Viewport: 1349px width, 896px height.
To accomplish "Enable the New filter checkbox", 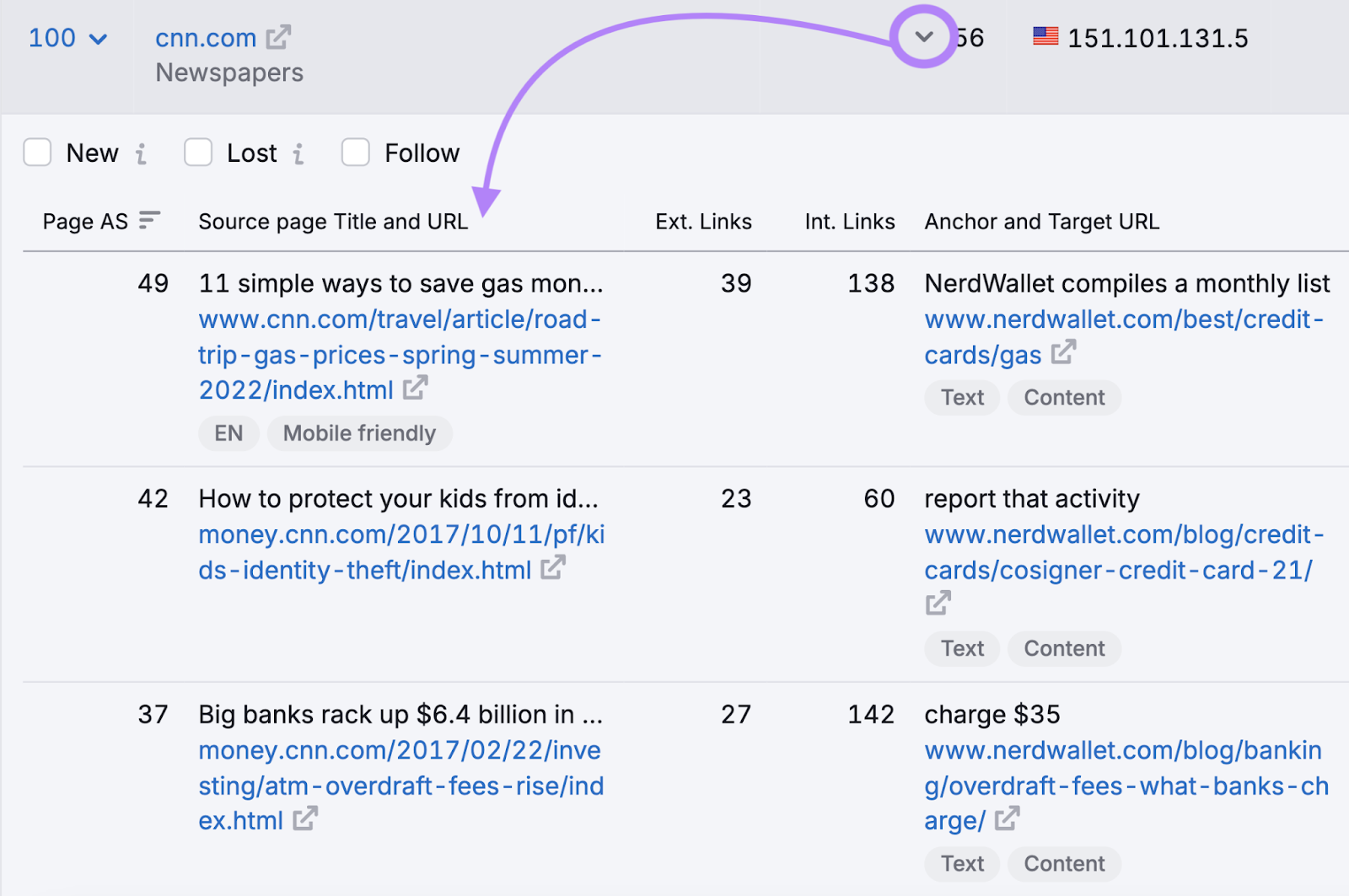I will tap(37, 153).
